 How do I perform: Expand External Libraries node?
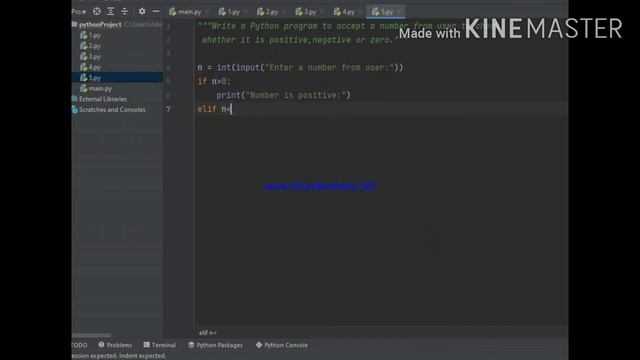pyautogui.click(x=102, y=99)
